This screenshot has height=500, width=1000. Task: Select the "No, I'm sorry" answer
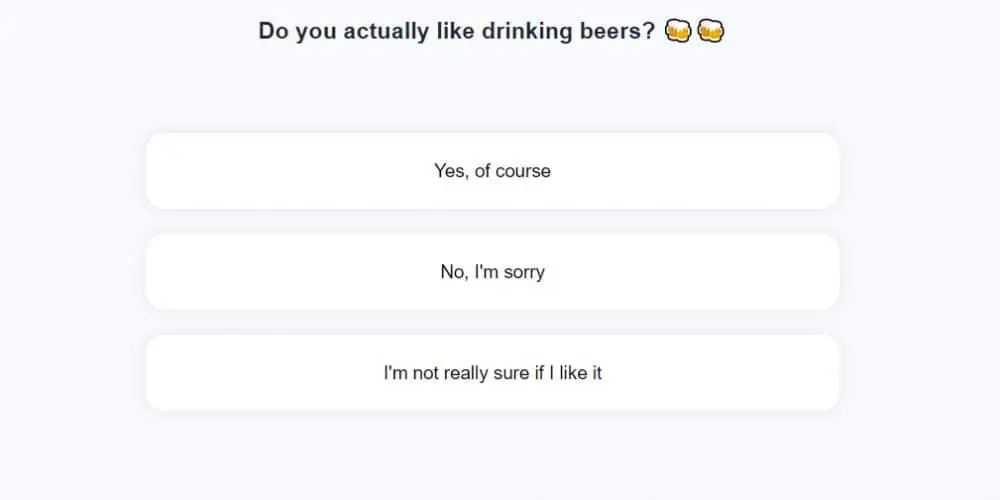point(492,272)
